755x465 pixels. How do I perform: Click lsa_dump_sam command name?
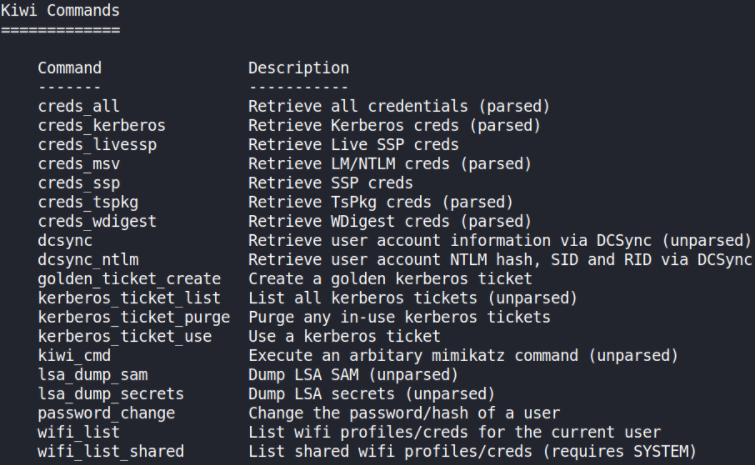point(93,375)
